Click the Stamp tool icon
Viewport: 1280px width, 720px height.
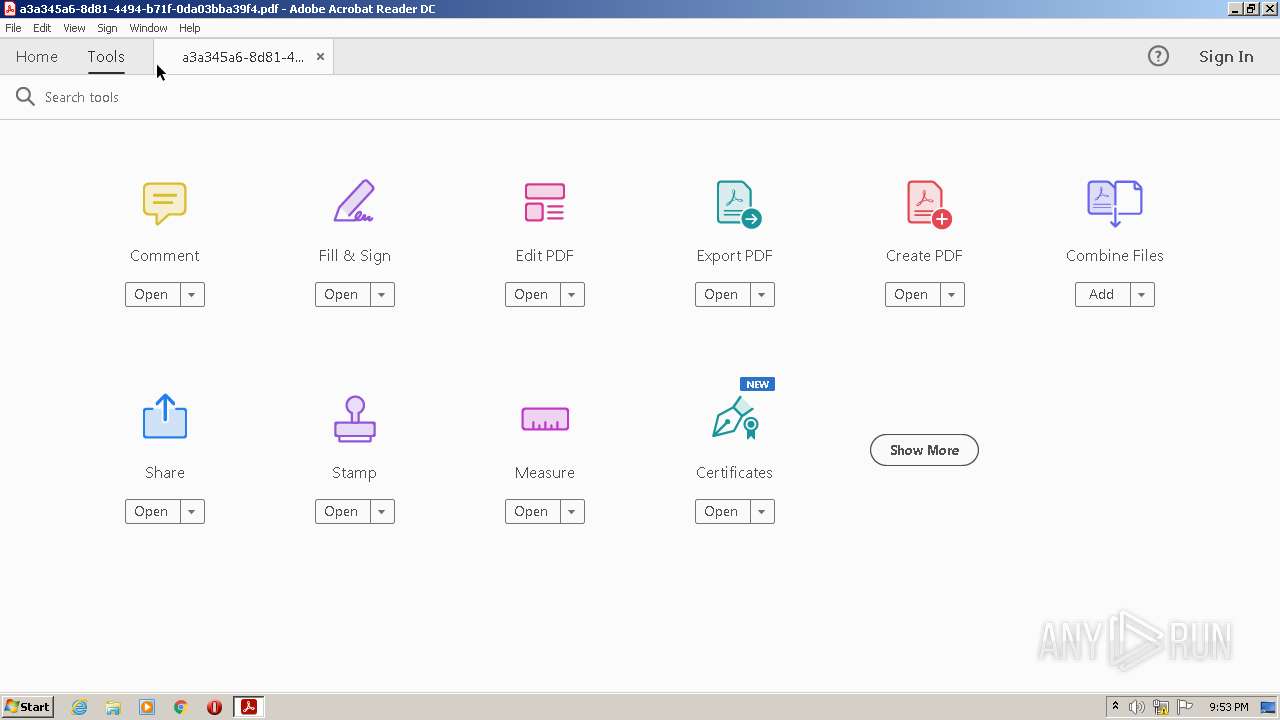pos(354,419)
